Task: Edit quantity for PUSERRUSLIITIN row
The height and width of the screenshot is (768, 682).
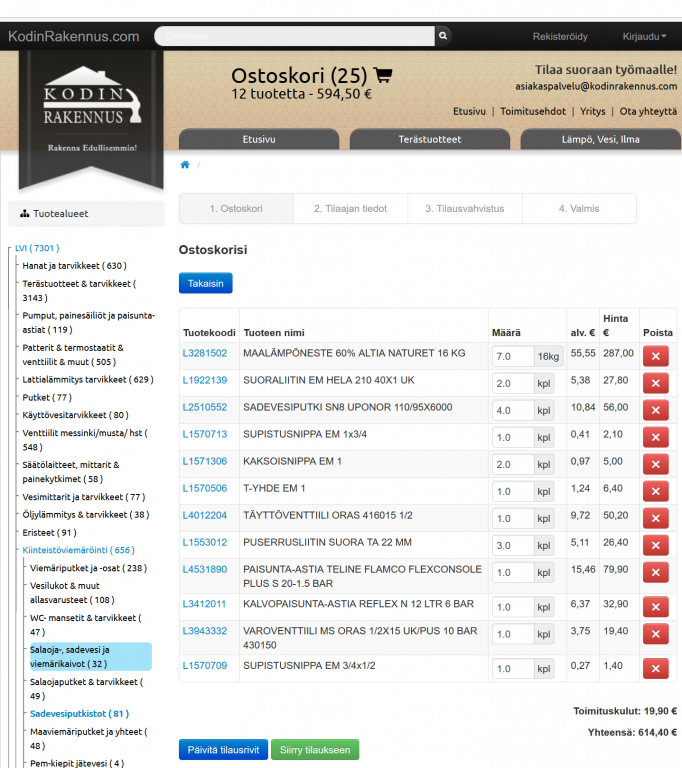Action: tap(513, 545)
